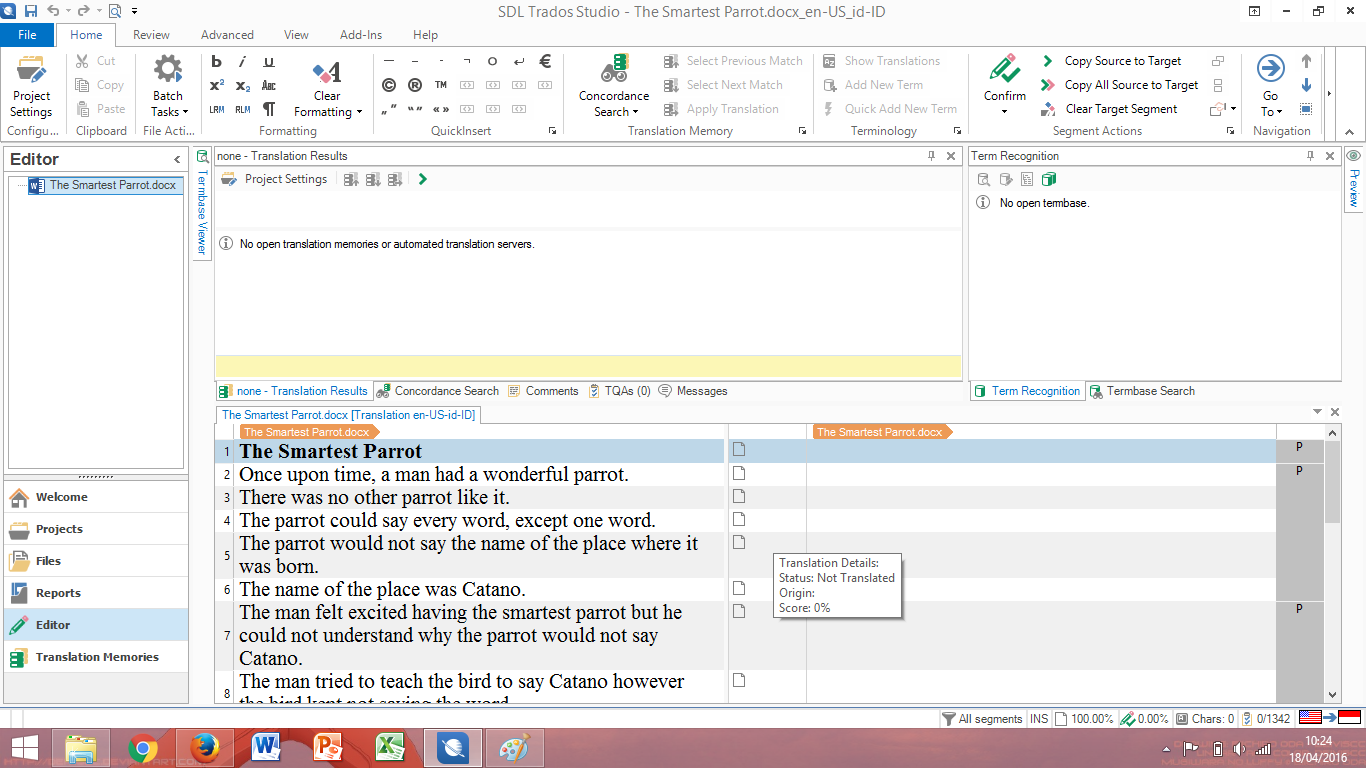Apply bold formatting

pyautogui.click(x=217, y=61)
